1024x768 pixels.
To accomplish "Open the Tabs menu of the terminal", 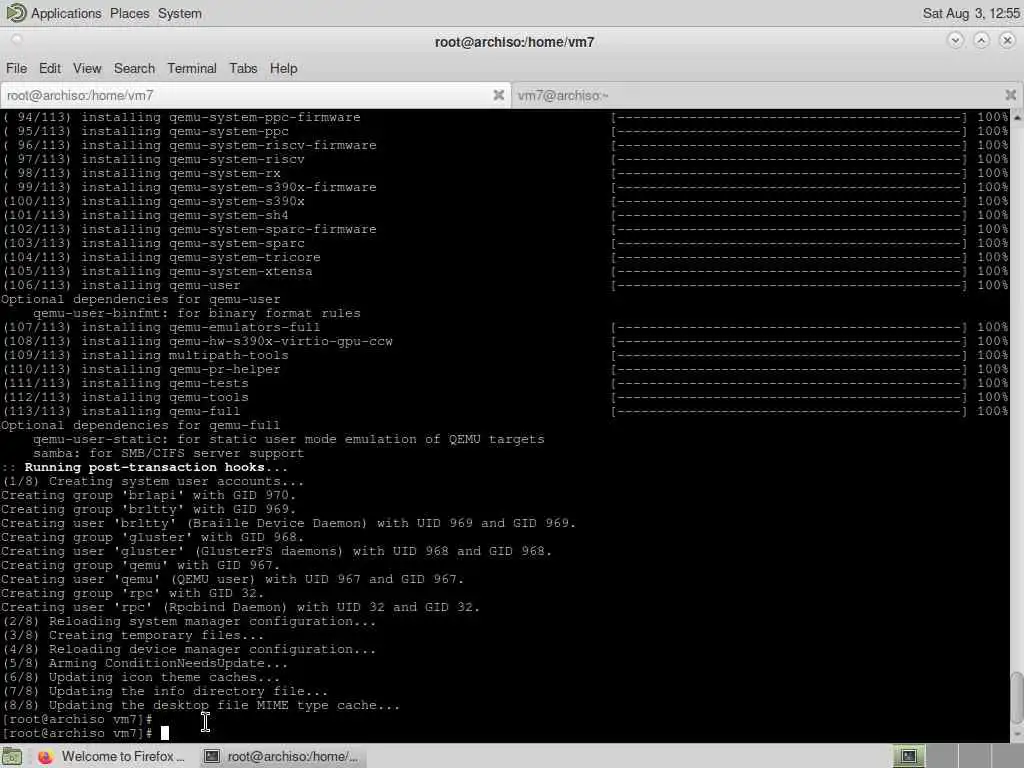I will coord(243,68).
